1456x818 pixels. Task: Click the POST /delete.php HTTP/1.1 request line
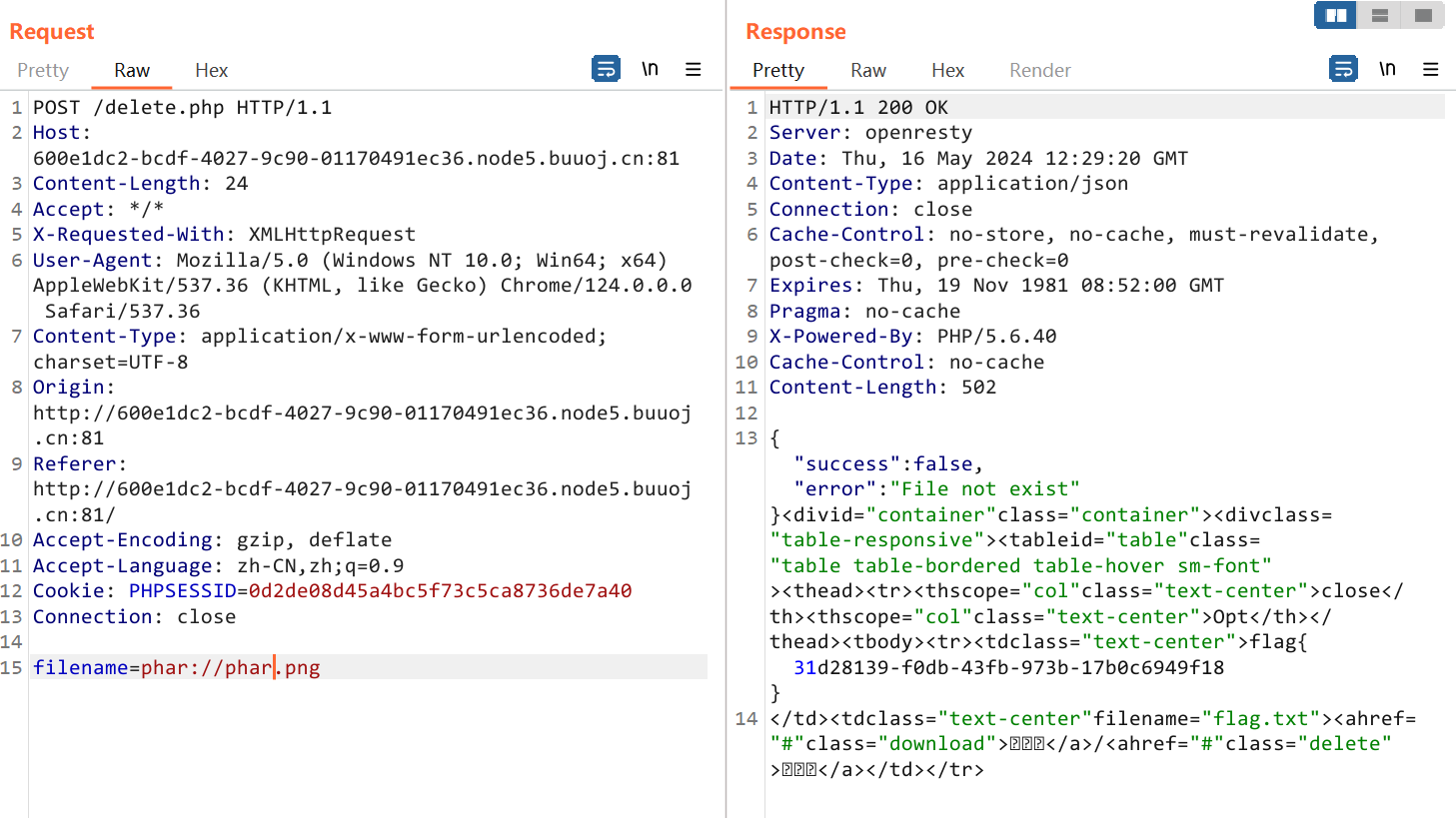(183, 107)
